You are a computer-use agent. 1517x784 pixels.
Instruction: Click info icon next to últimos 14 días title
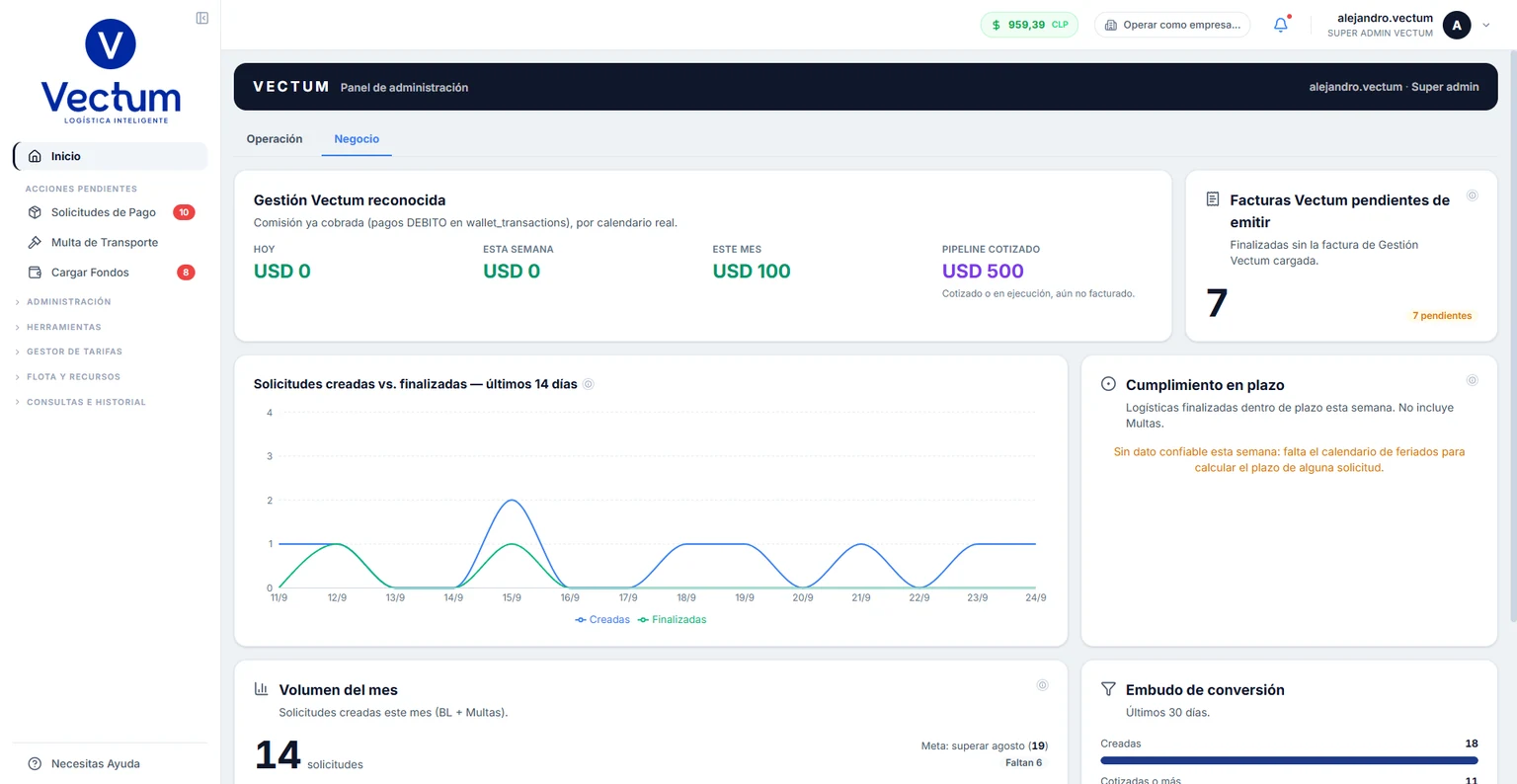pos(589,384)
